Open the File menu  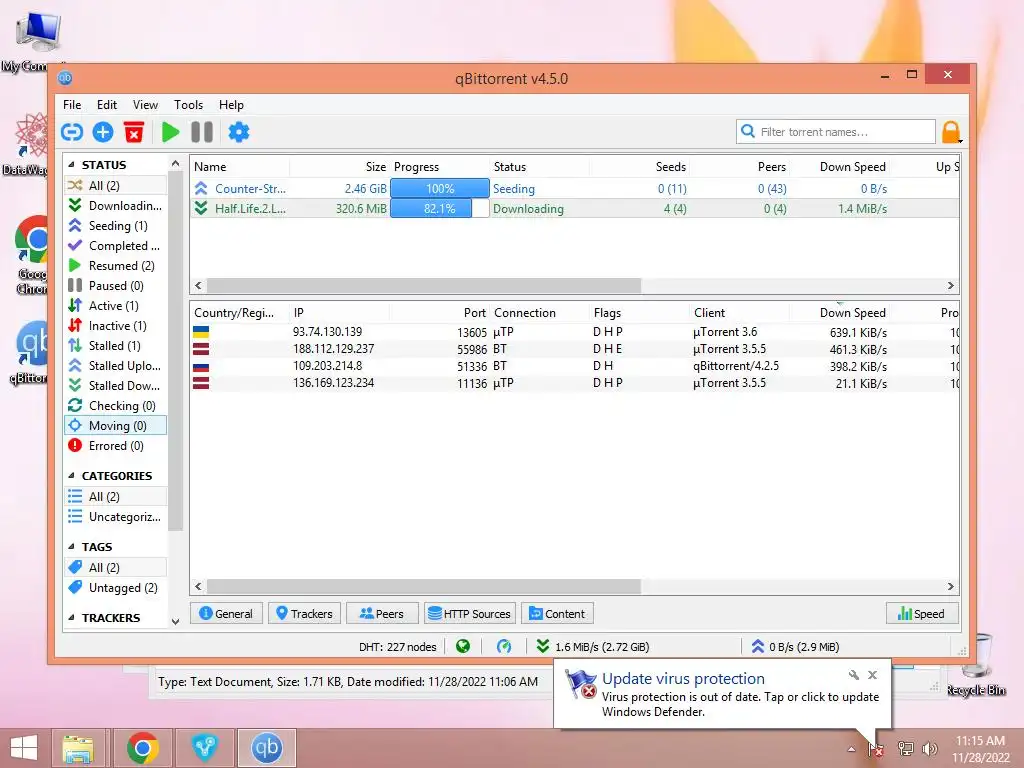[72, 105]
